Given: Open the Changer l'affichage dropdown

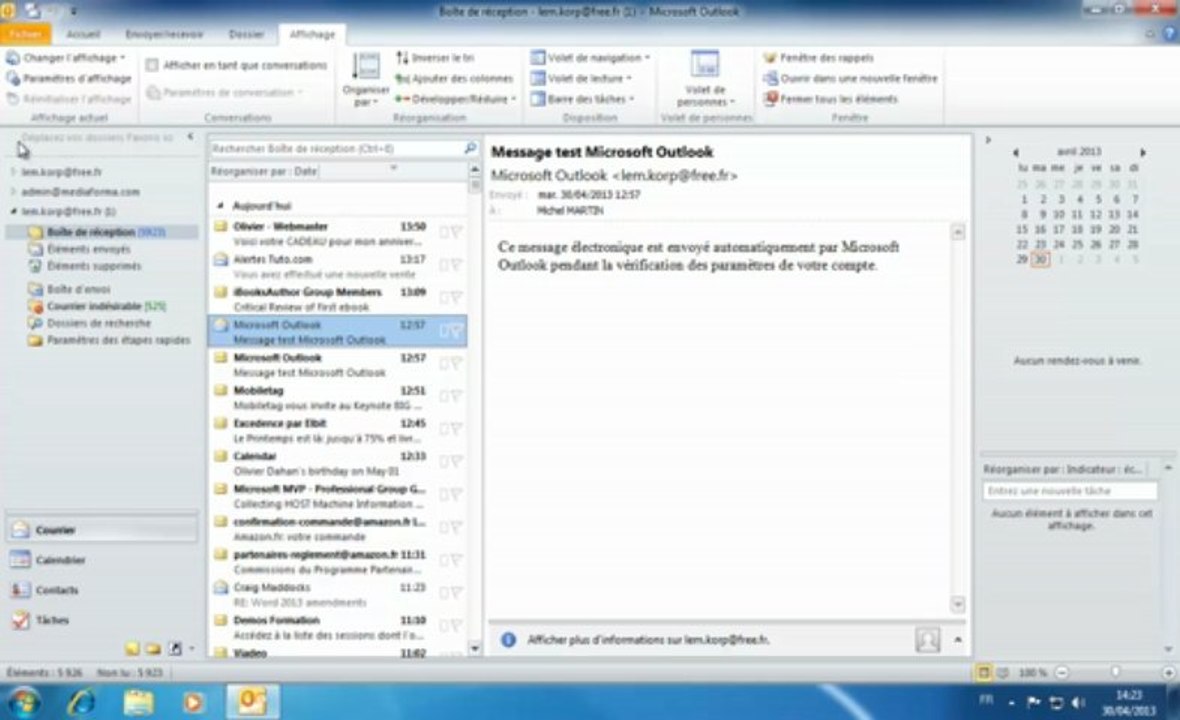Looking at the screenshot, I should click(x=65, y=58).
